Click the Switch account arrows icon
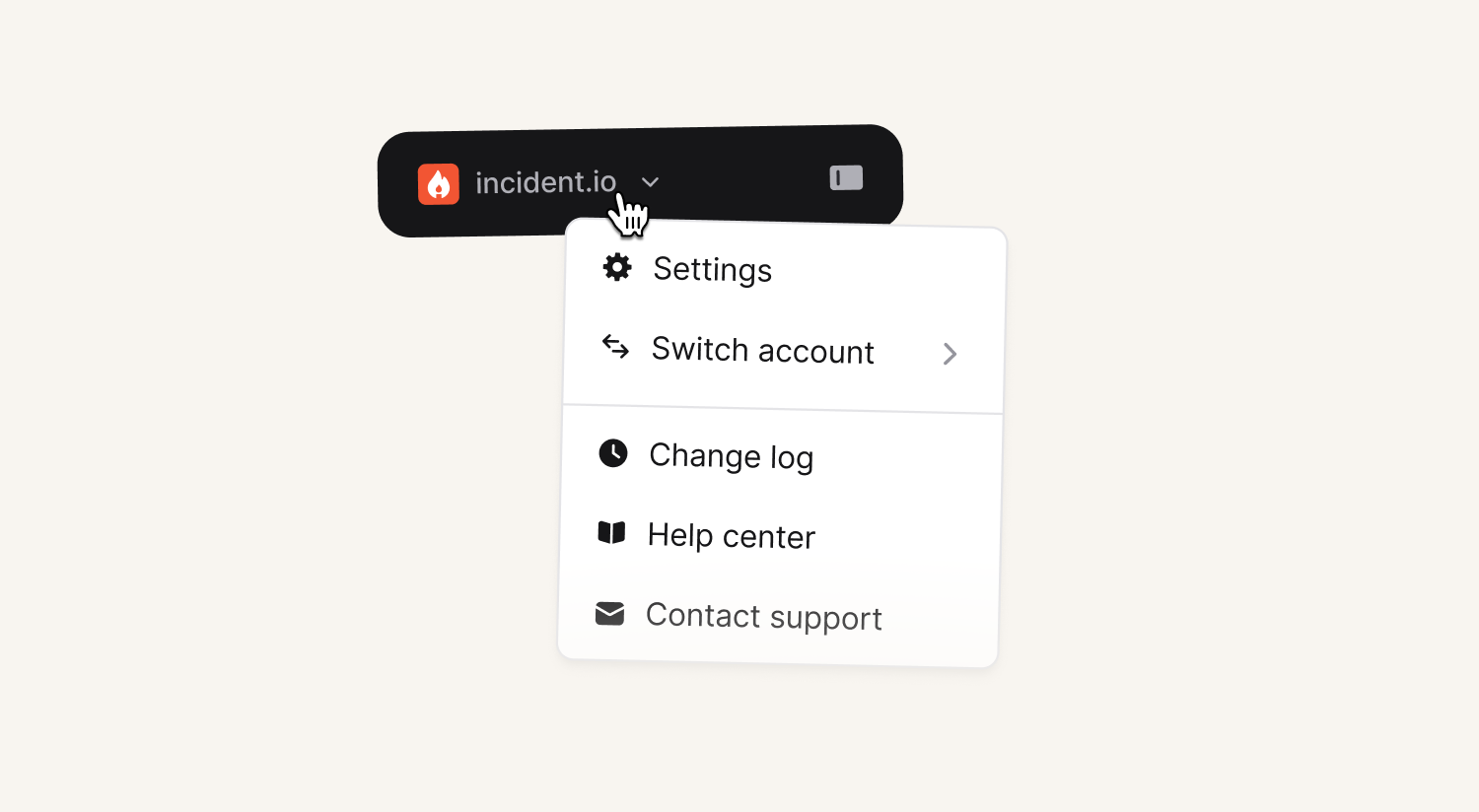The width and height of the screenshot is (1479, 812). pyautogui.click(x=616, y=347)
